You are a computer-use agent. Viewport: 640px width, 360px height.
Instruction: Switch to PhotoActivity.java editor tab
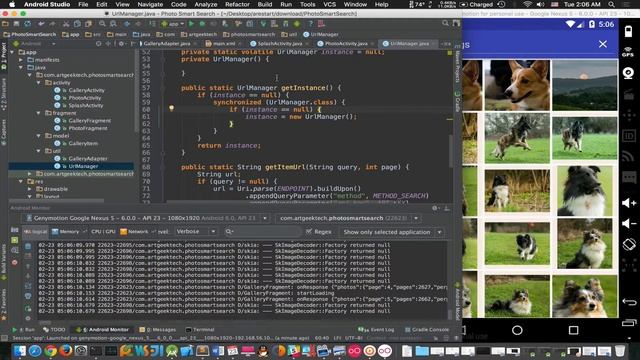346,43
